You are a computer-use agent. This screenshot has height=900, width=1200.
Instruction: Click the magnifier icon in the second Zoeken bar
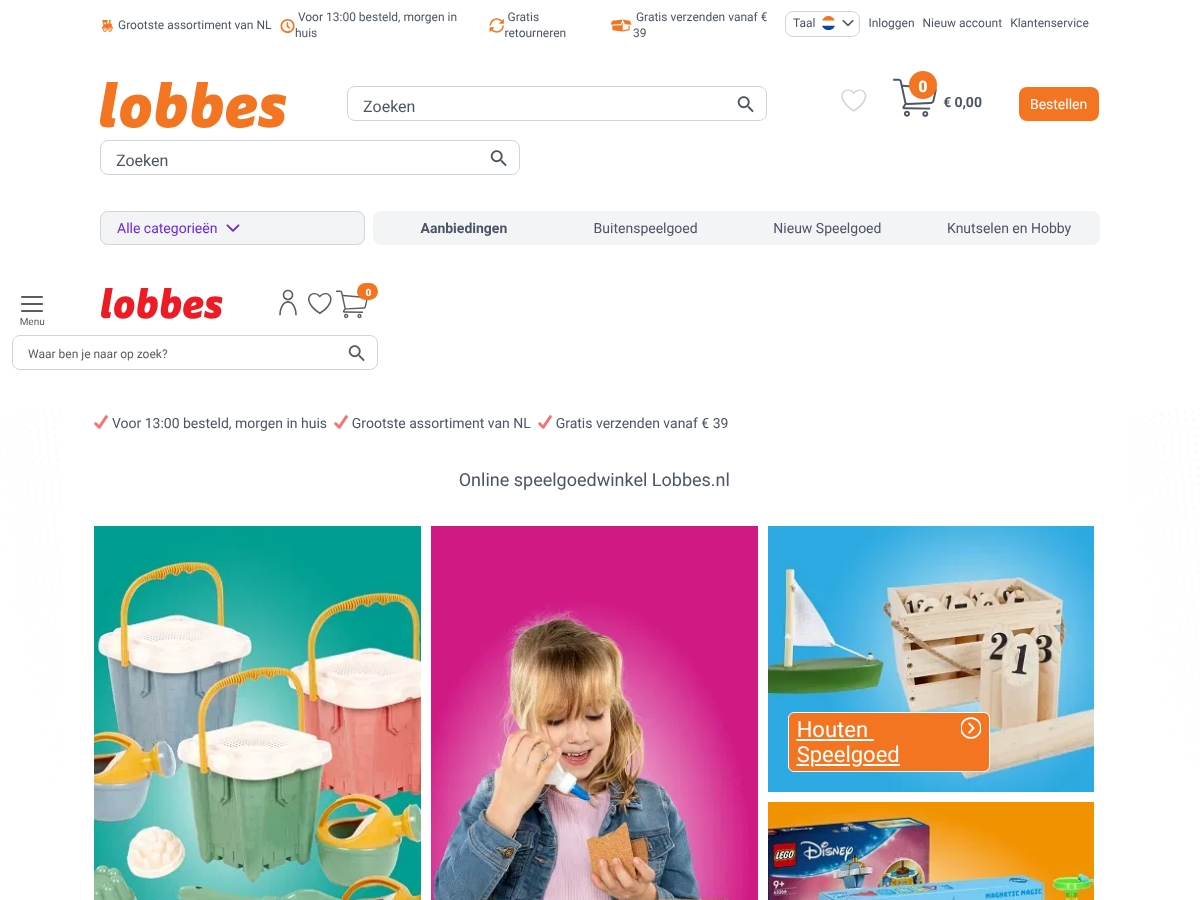click(498, 158)
